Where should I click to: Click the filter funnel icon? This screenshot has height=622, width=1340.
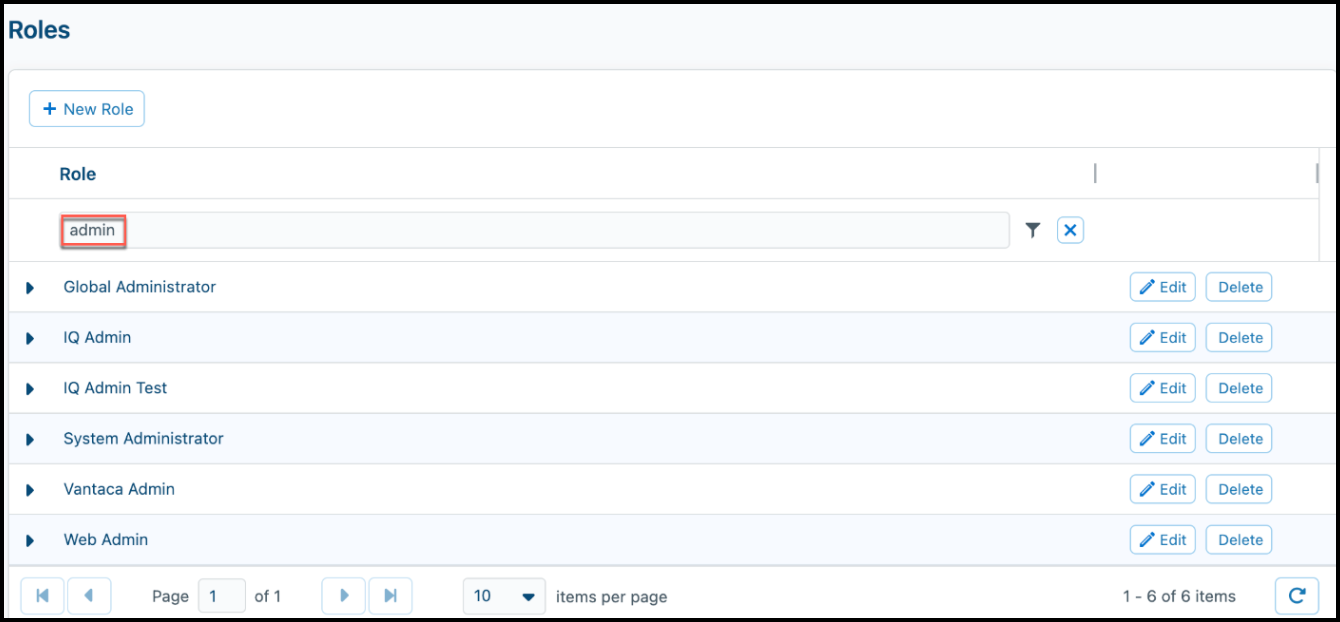tap(1033, 231)
